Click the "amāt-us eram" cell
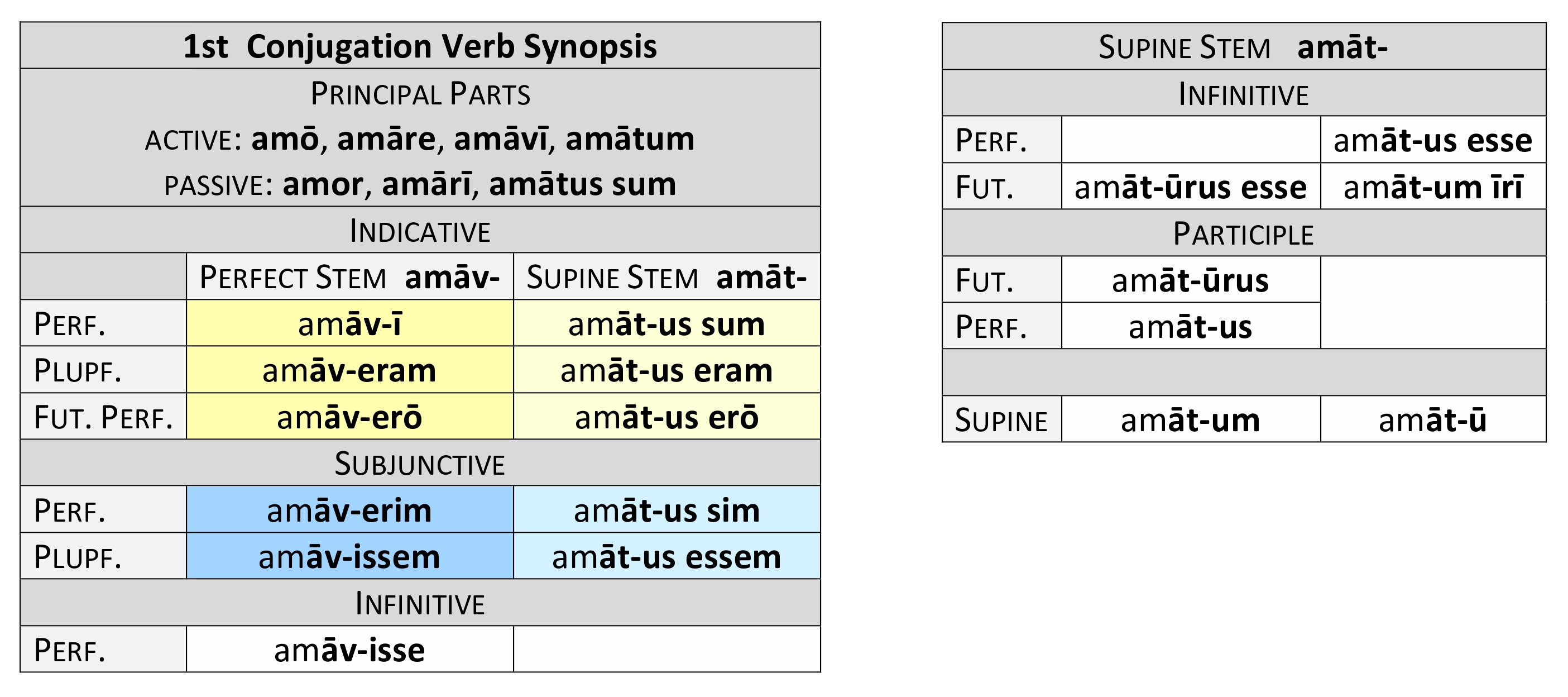 tap(666, 370)
